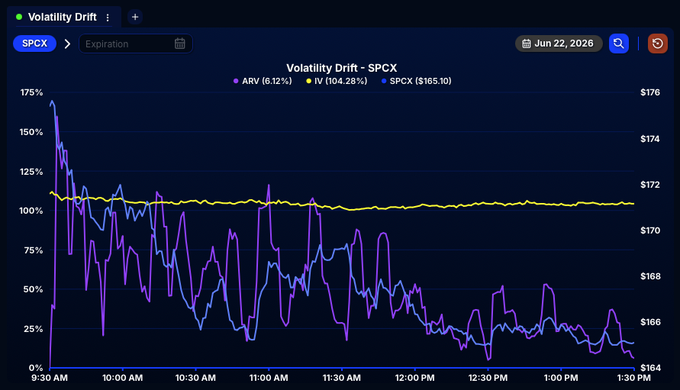
Task: Open the Jun 22, 2026 date picker
Action: pos(559,43)
